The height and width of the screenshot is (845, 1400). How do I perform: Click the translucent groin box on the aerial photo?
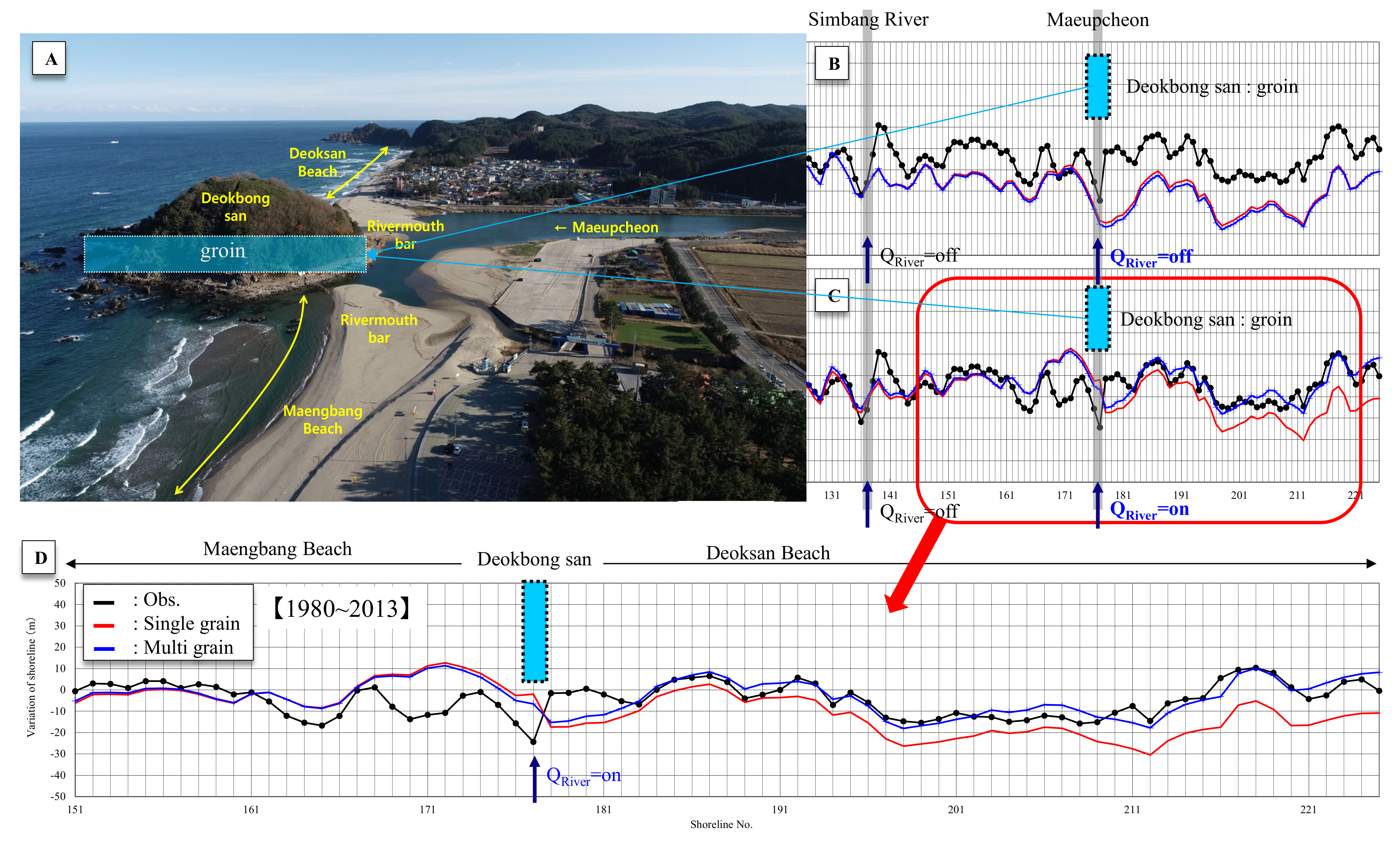tap(225, 254)
